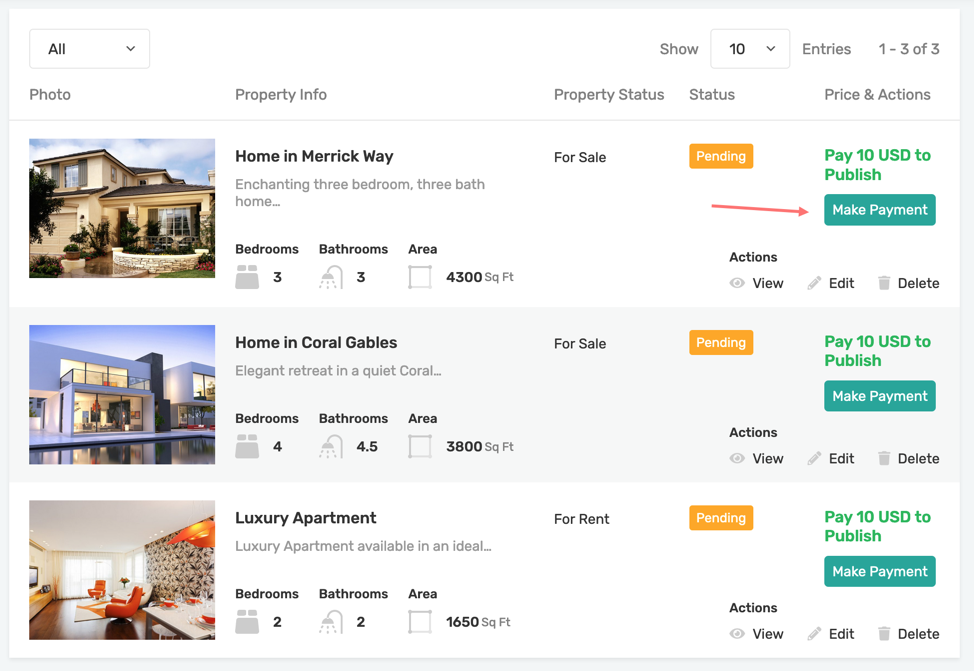Click Delete link for Home in Merrick Way
Image resolution: width=974 pixels, height=671 pixels.
coord(918,283)
